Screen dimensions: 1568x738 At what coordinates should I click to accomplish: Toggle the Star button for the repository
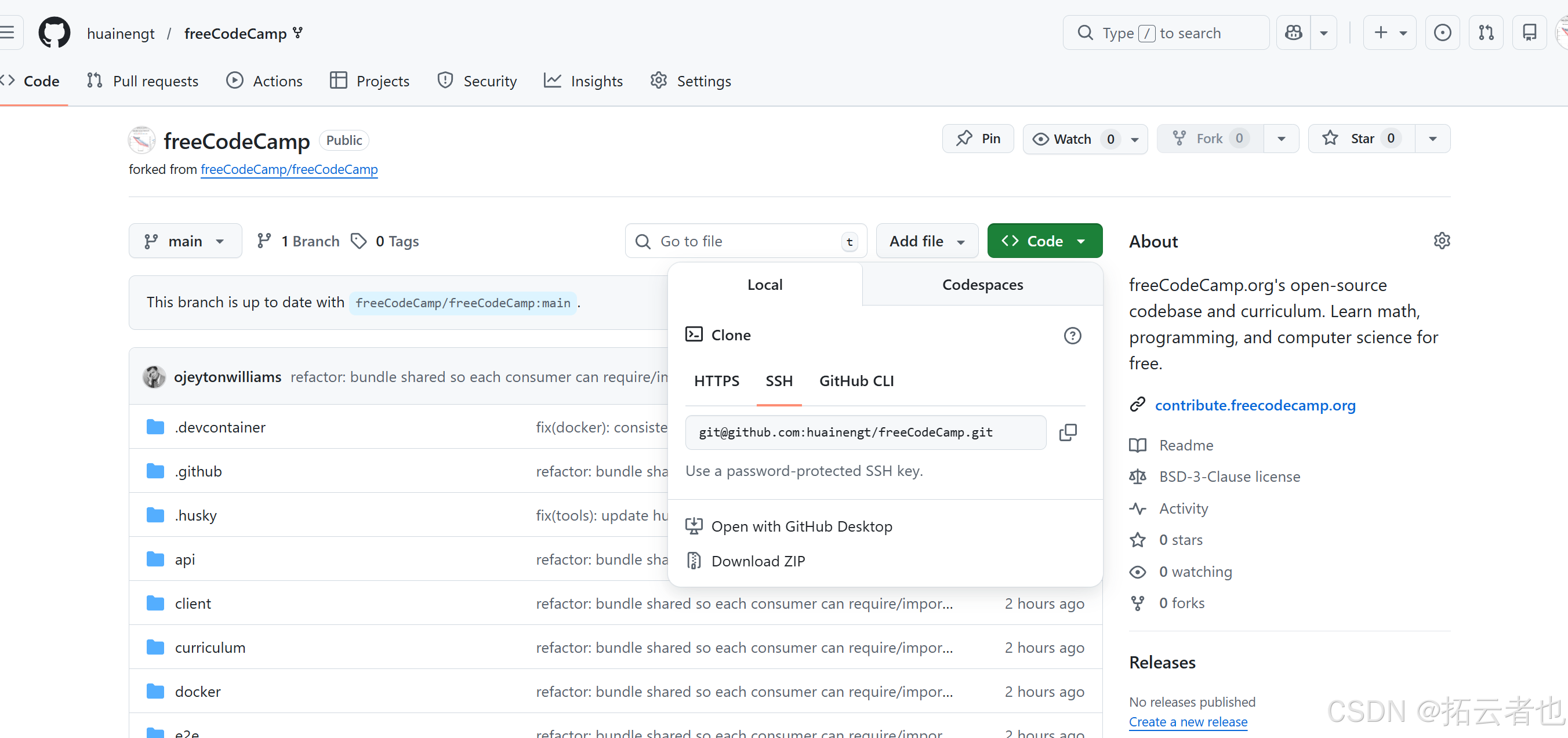pos(1361,139)
